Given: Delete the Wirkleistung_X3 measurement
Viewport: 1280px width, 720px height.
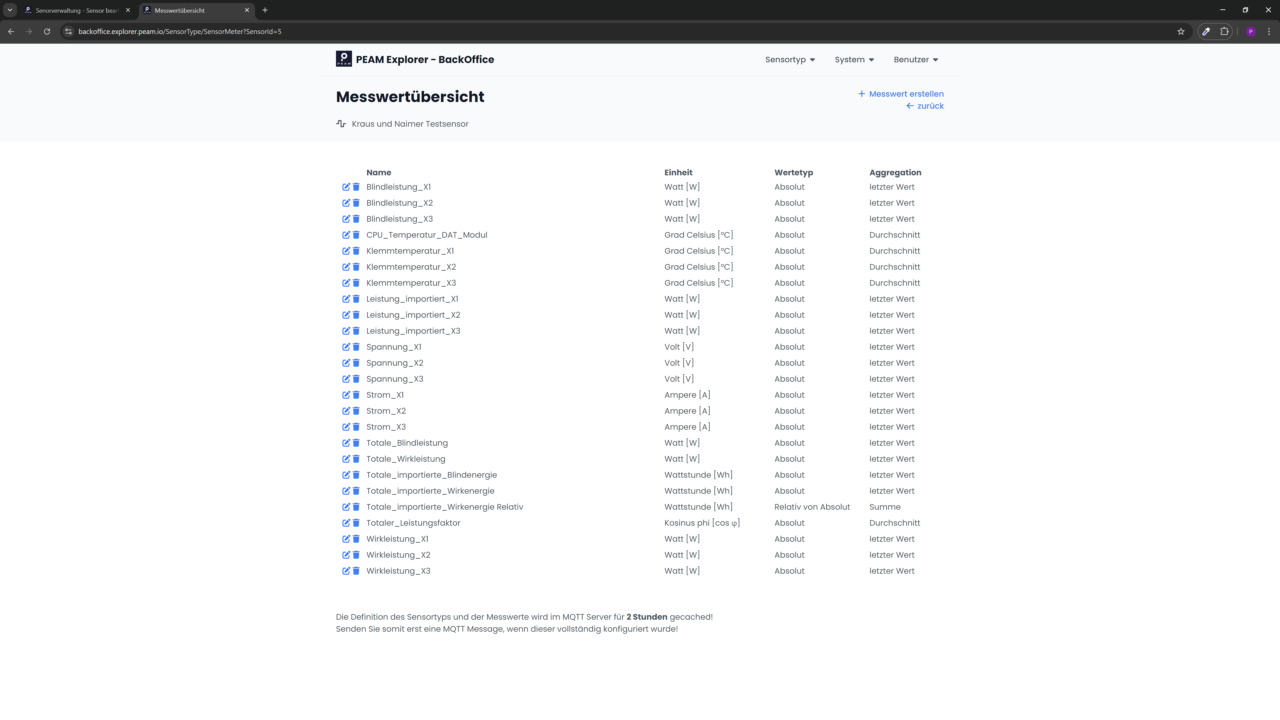Looking at the screenshot, I should (x=356, y=571).
